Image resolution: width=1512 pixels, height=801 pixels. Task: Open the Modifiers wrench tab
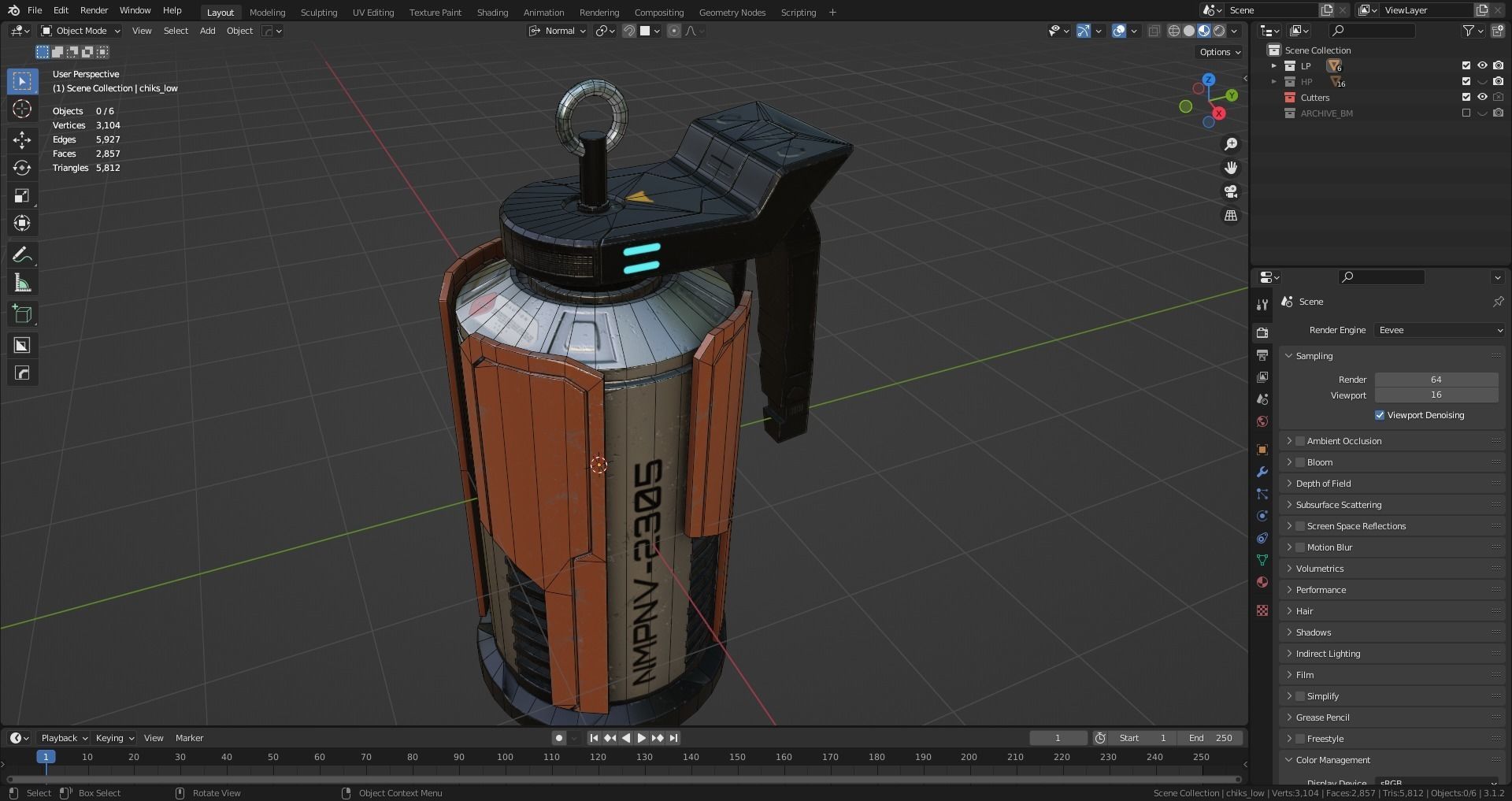click(1262, 472)
